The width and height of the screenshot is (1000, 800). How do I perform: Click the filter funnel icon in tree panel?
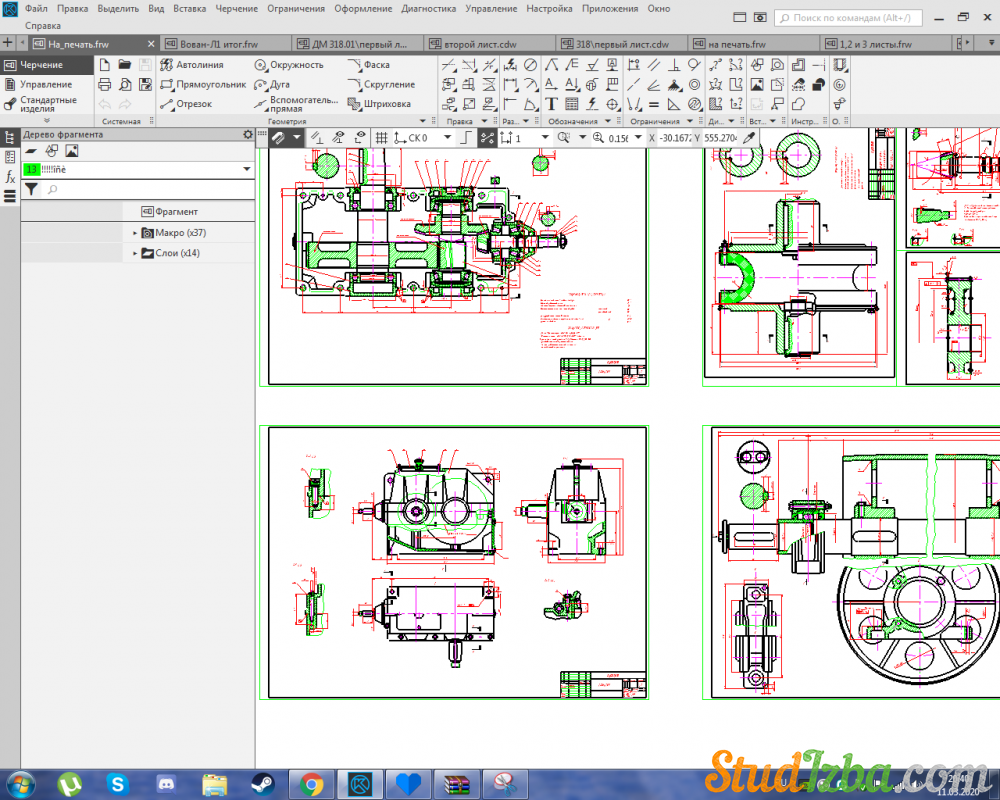pos(31,189)
